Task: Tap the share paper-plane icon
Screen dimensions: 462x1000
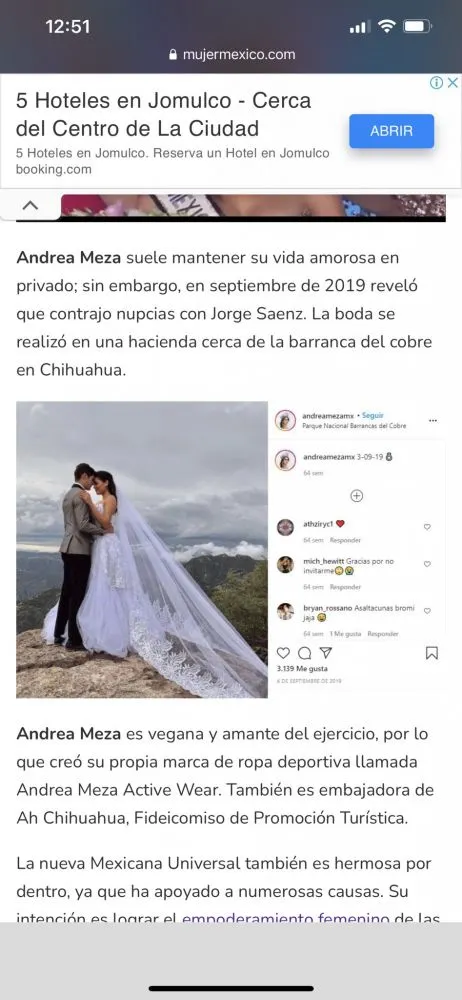Action: (x=325, y=652)
